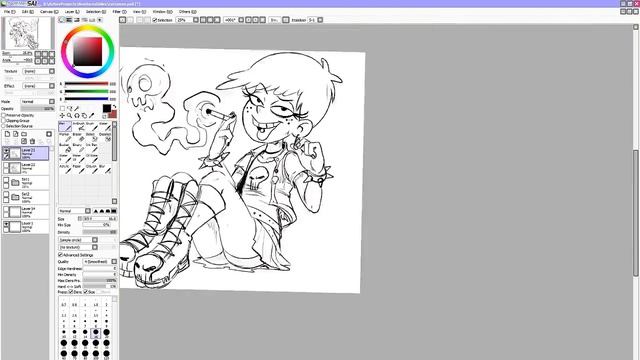This screenshot has width=640, height=360.
Task: Choose the magic wand tool
Action: click(77, 109)
